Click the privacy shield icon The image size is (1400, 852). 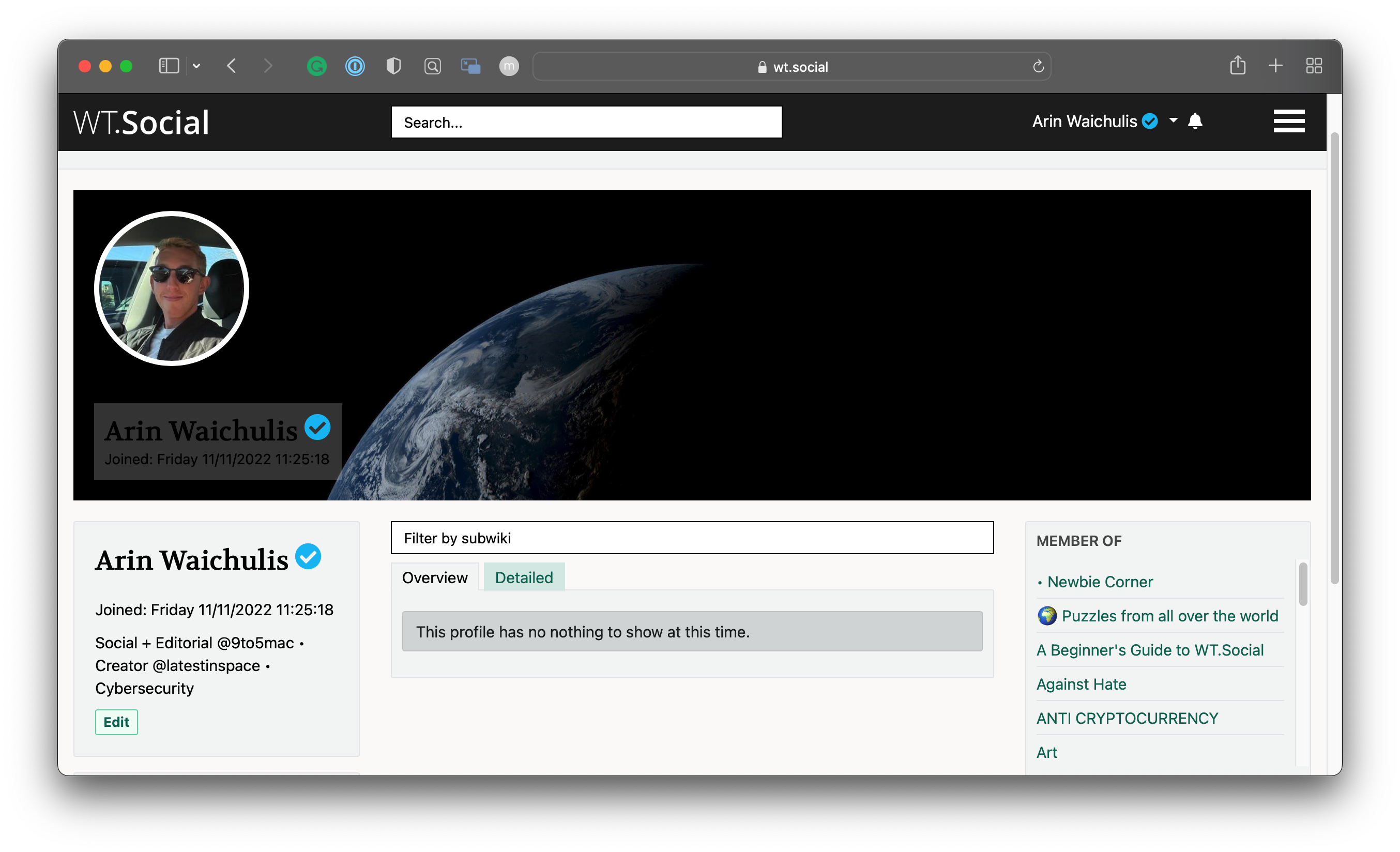(x=394, y=67)
